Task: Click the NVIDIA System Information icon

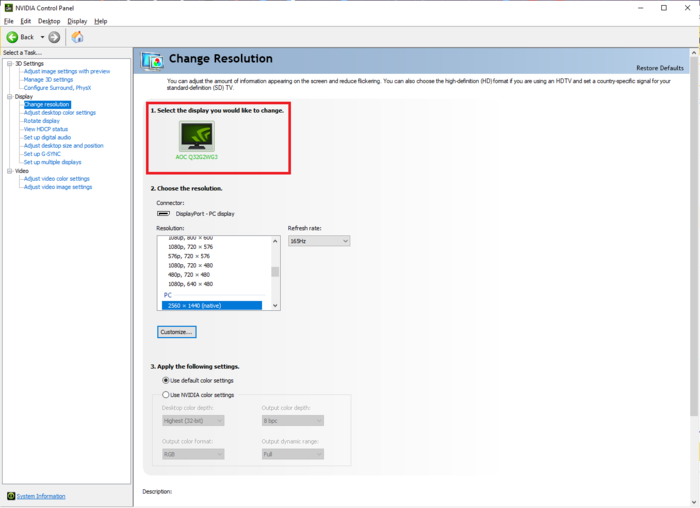Action: (11, 496)
